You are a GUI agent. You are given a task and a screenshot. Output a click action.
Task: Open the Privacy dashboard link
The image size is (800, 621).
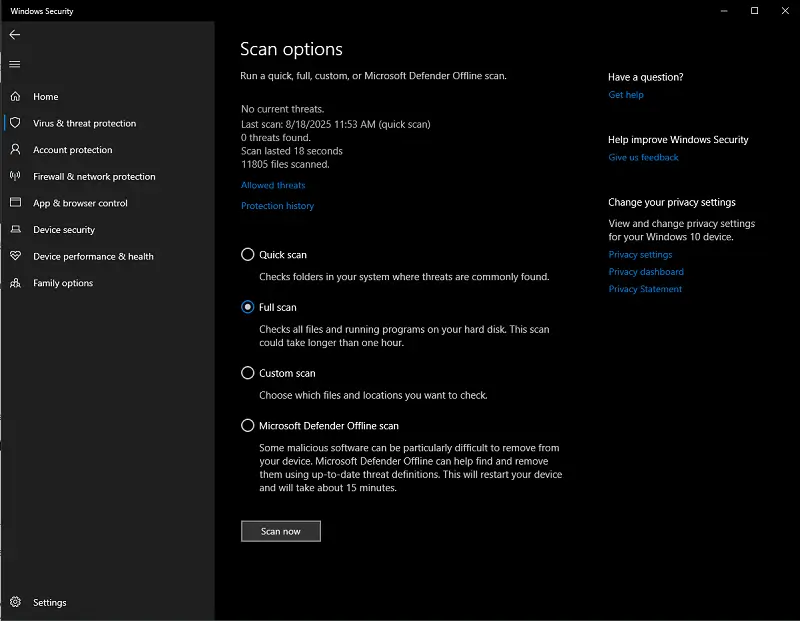[646, 272]
